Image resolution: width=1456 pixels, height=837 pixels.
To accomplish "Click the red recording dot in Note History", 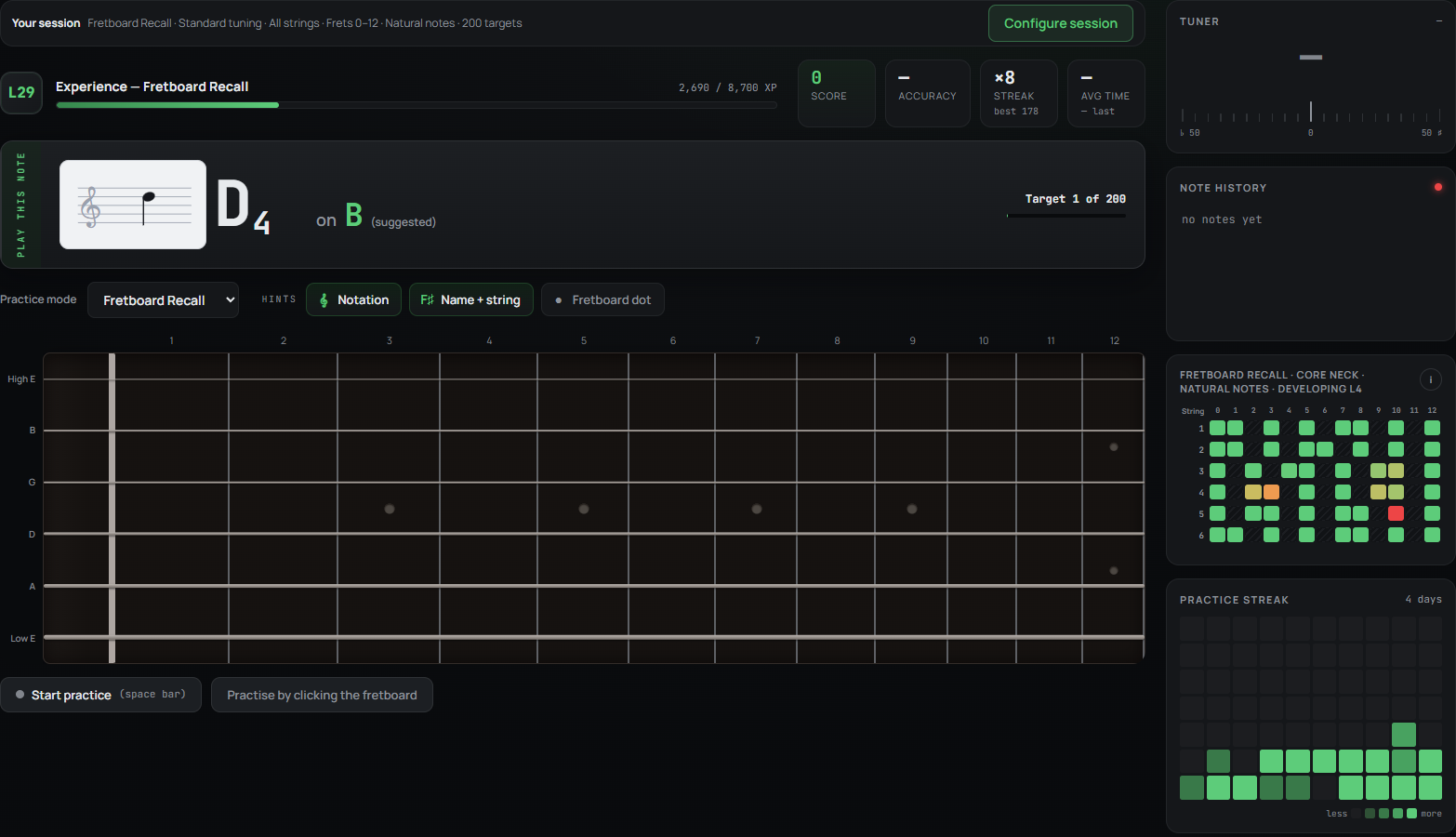I will click(x=1438, y=187).
